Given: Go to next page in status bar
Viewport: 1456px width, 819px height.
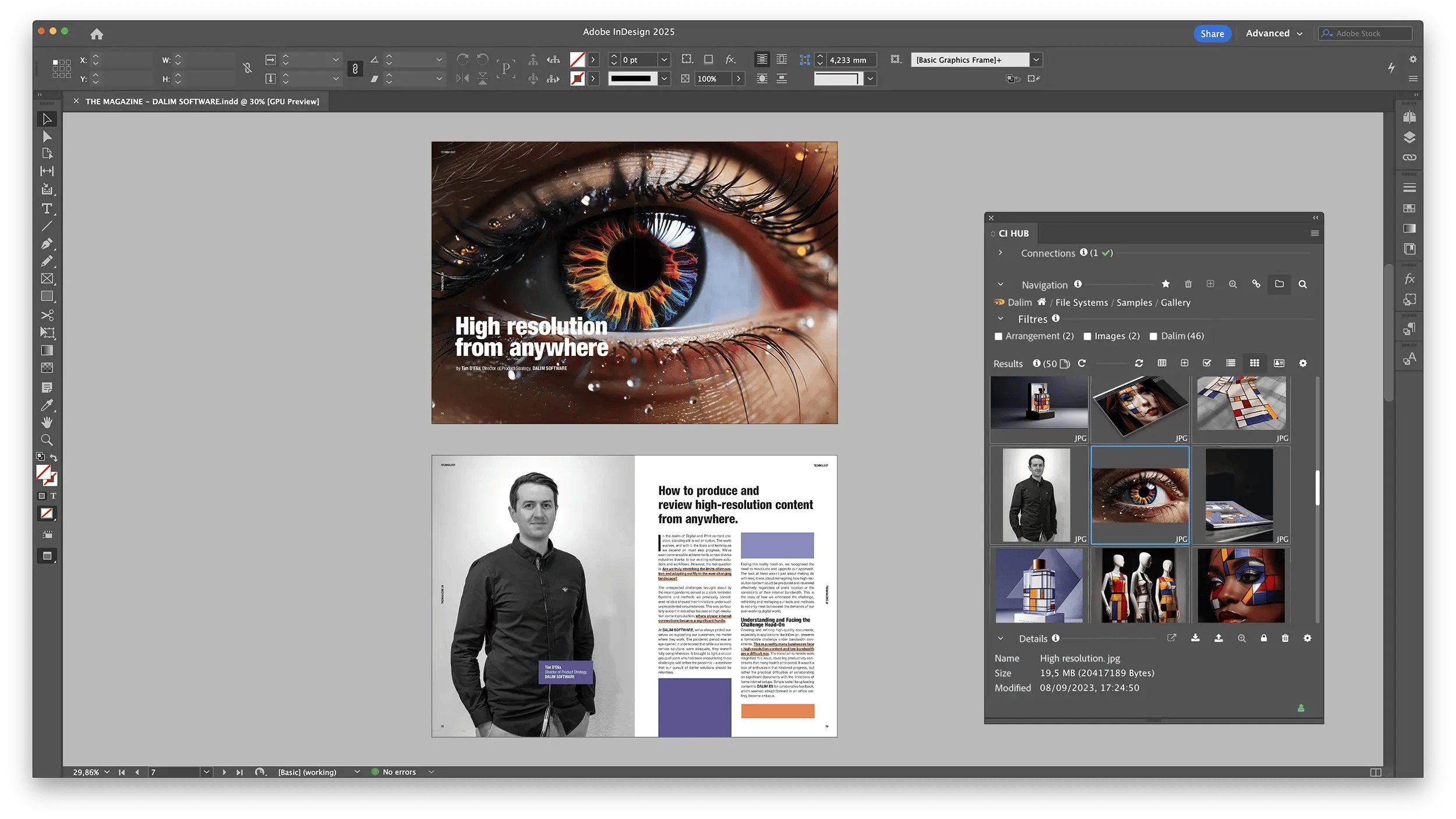Looking at the screenshot, I should (224, 772).
